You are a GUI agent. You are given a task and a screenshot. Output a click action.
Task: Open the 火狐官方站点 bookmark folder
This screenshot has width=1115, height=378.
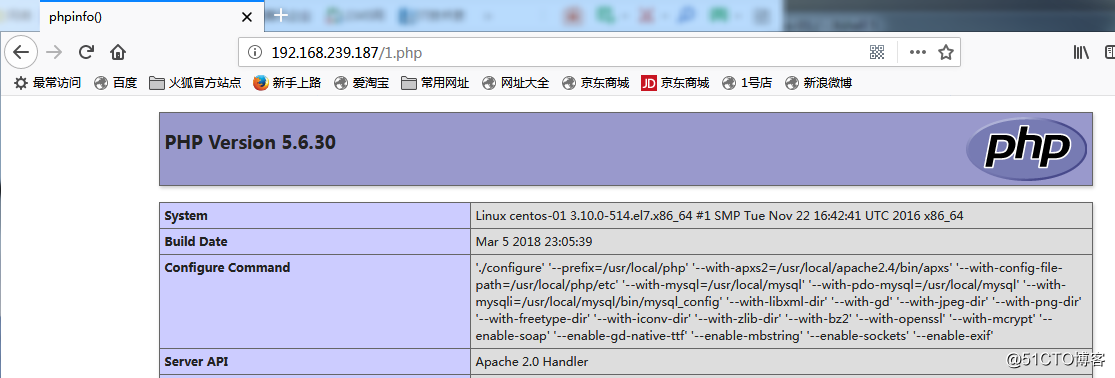195,83
